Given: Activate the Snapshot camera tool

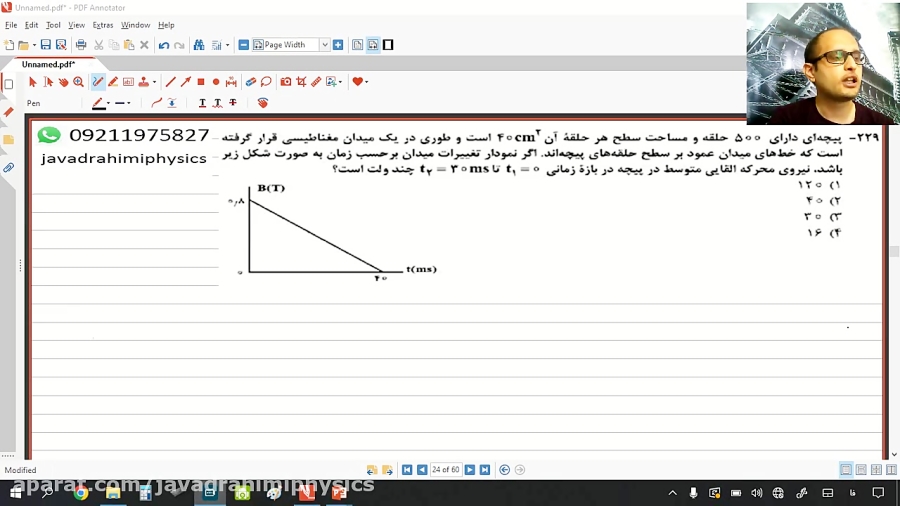Looking at the screenshot, I should 286,82.
